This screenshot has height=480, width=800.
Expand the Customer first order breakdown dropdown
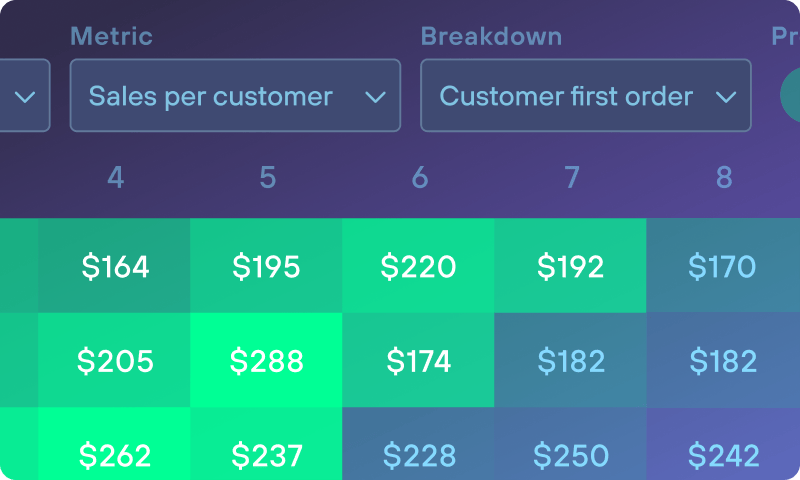585,96
